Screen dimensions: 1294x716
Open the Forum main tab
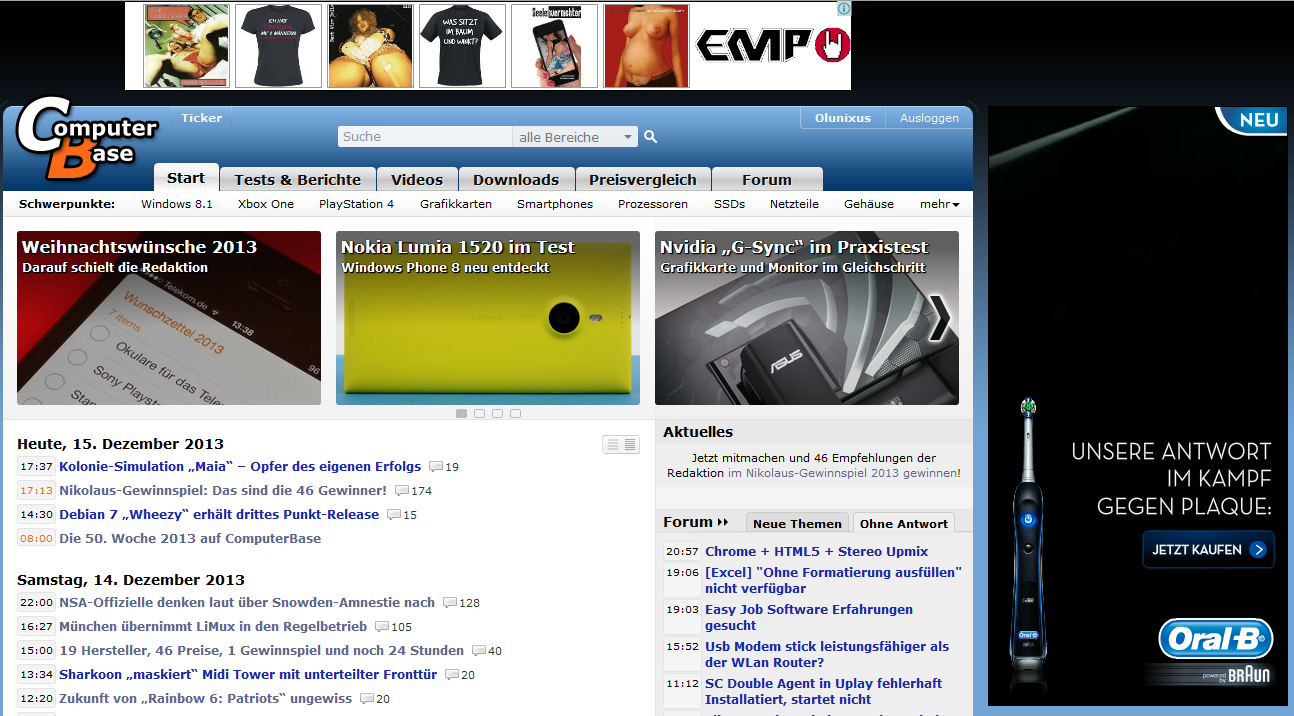point(767,180)
